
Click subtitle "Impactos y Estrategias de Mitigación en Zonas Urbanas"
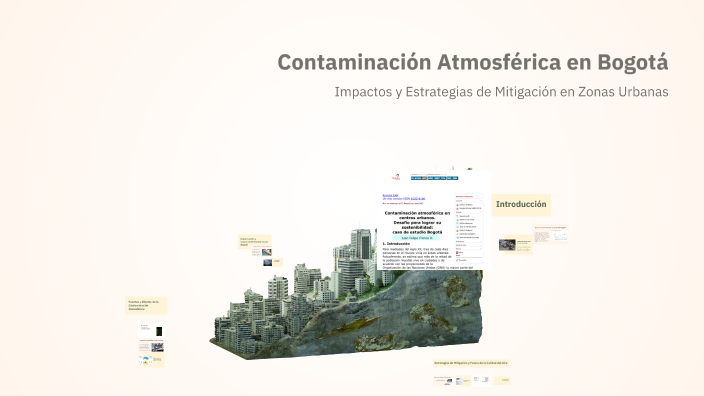(501, 92)
